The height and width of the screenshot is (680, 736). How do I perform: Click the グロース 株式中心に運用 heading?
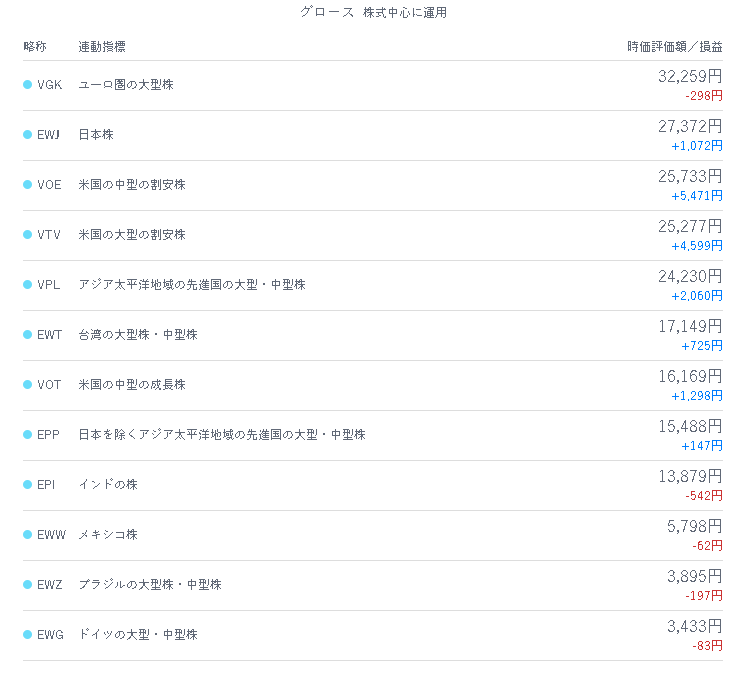(x=374, y=12)
